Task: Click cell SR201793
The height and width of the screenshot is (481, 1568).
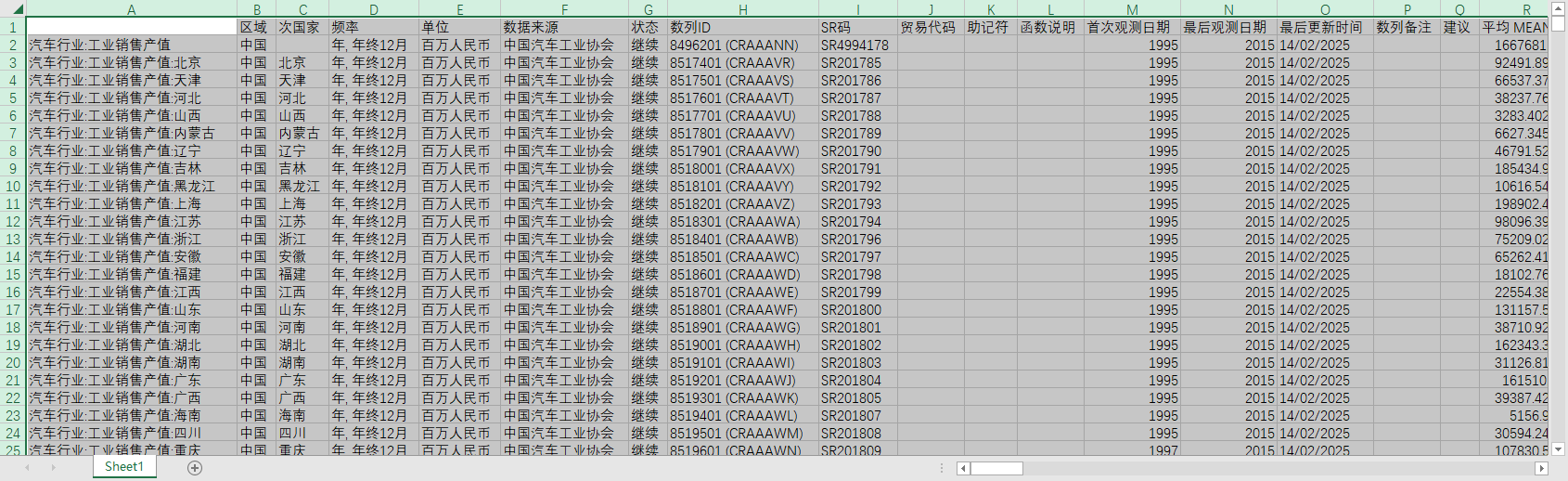Action: click(x=857, y=203)
